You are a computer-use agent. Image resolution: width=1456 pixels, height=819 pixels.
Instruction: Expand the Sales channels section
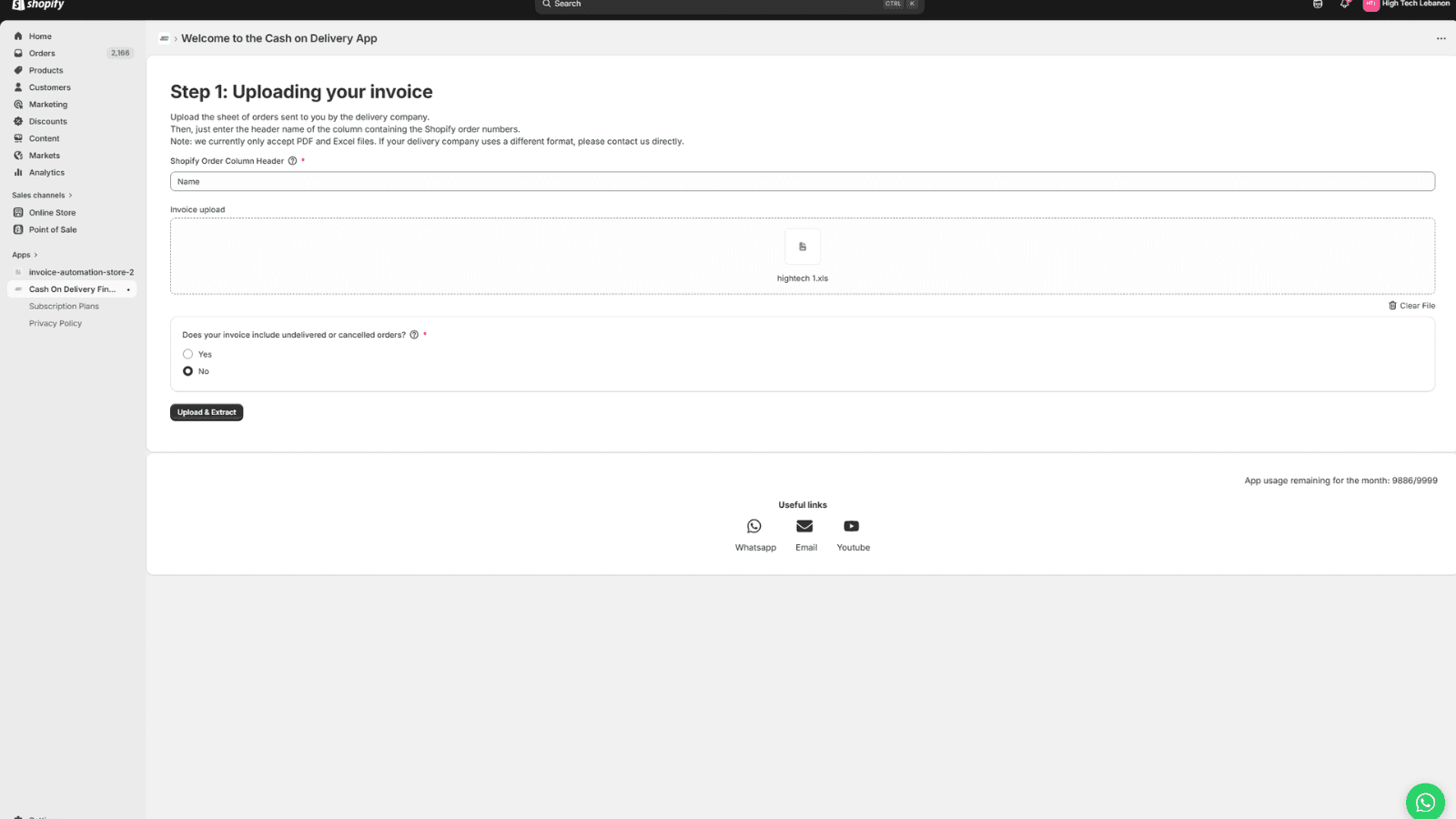pos(42,195)
